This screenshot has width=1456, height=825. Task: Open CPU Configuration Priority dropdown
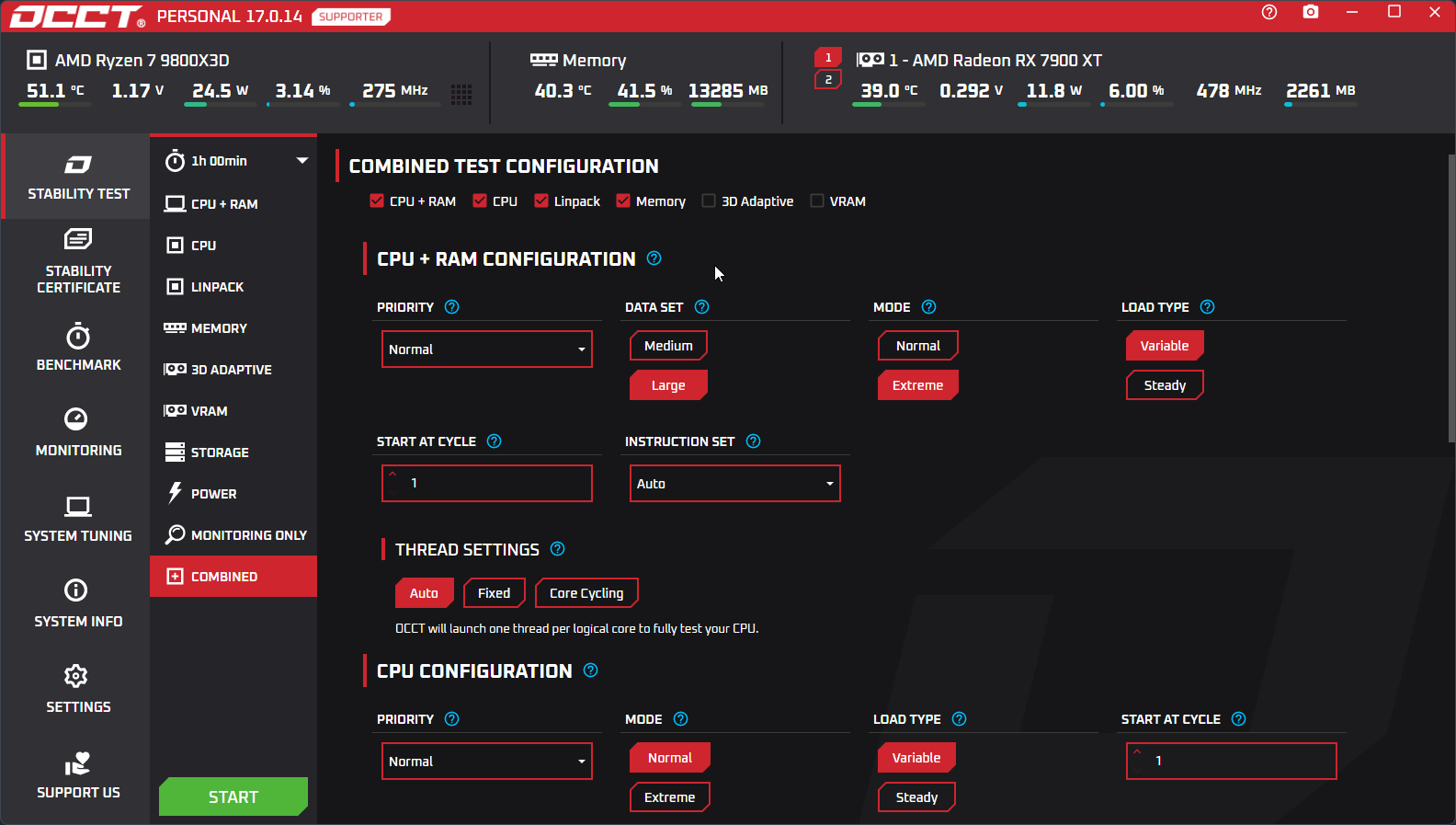tap(487, 762)
